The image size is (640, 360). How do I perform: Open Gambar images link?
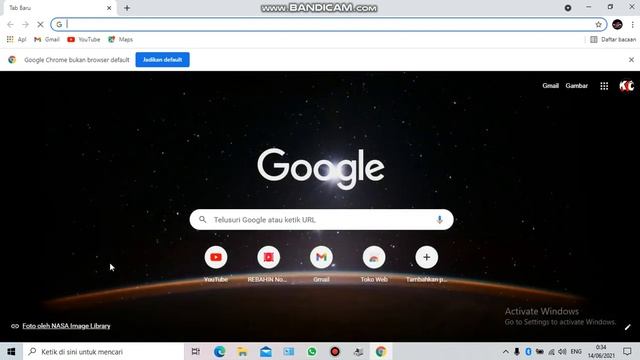[576, 86]
